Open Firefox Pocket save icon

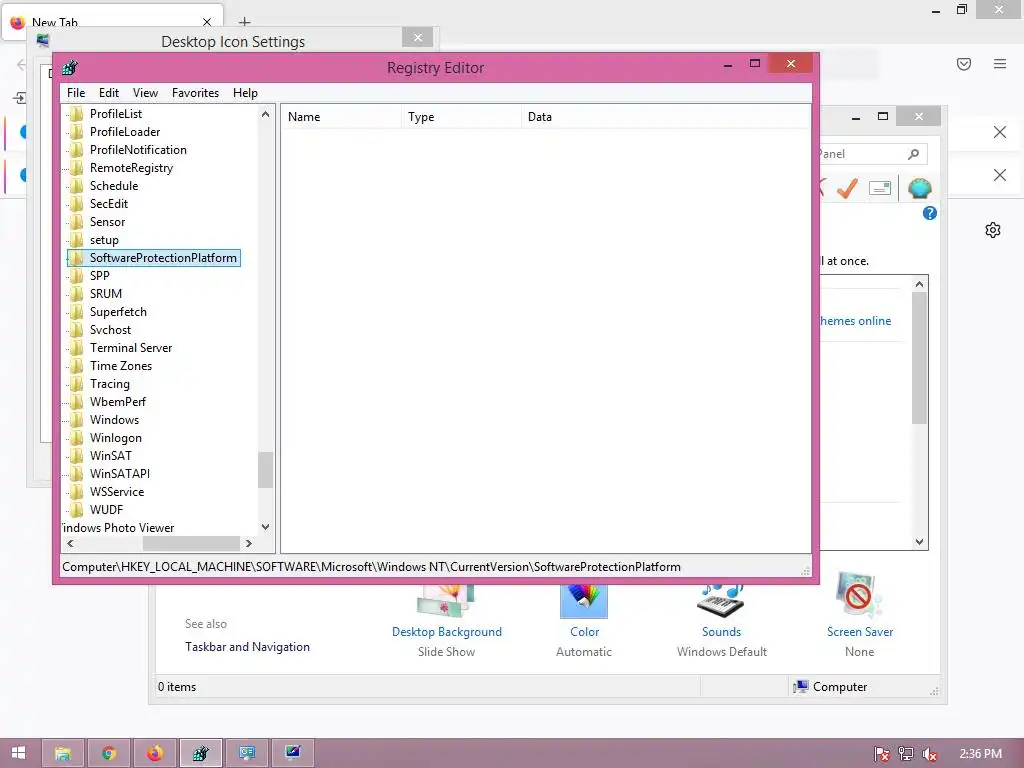point(964,64)
